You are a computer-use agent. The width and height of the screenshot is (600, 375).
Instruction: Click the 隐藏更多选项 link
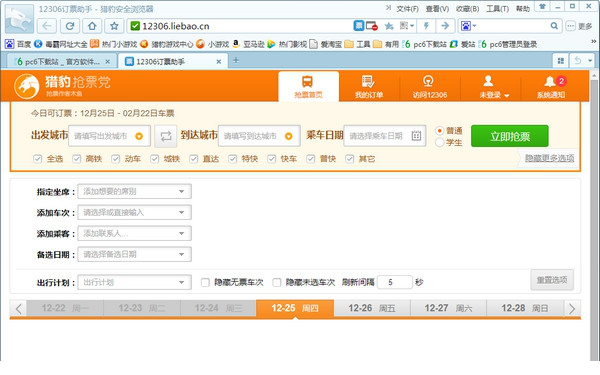click(x=549, y=158)
